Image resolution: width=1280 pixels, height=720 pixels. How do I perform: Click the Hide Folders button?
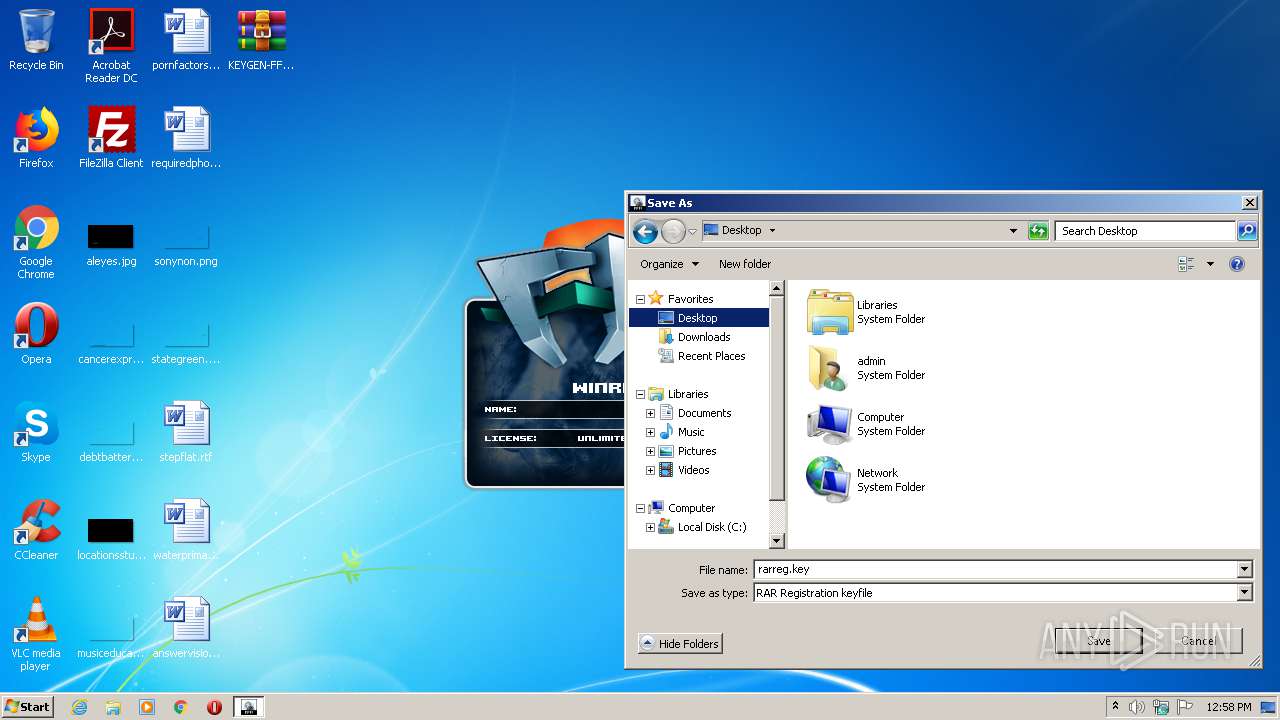[x=680, y=644]
